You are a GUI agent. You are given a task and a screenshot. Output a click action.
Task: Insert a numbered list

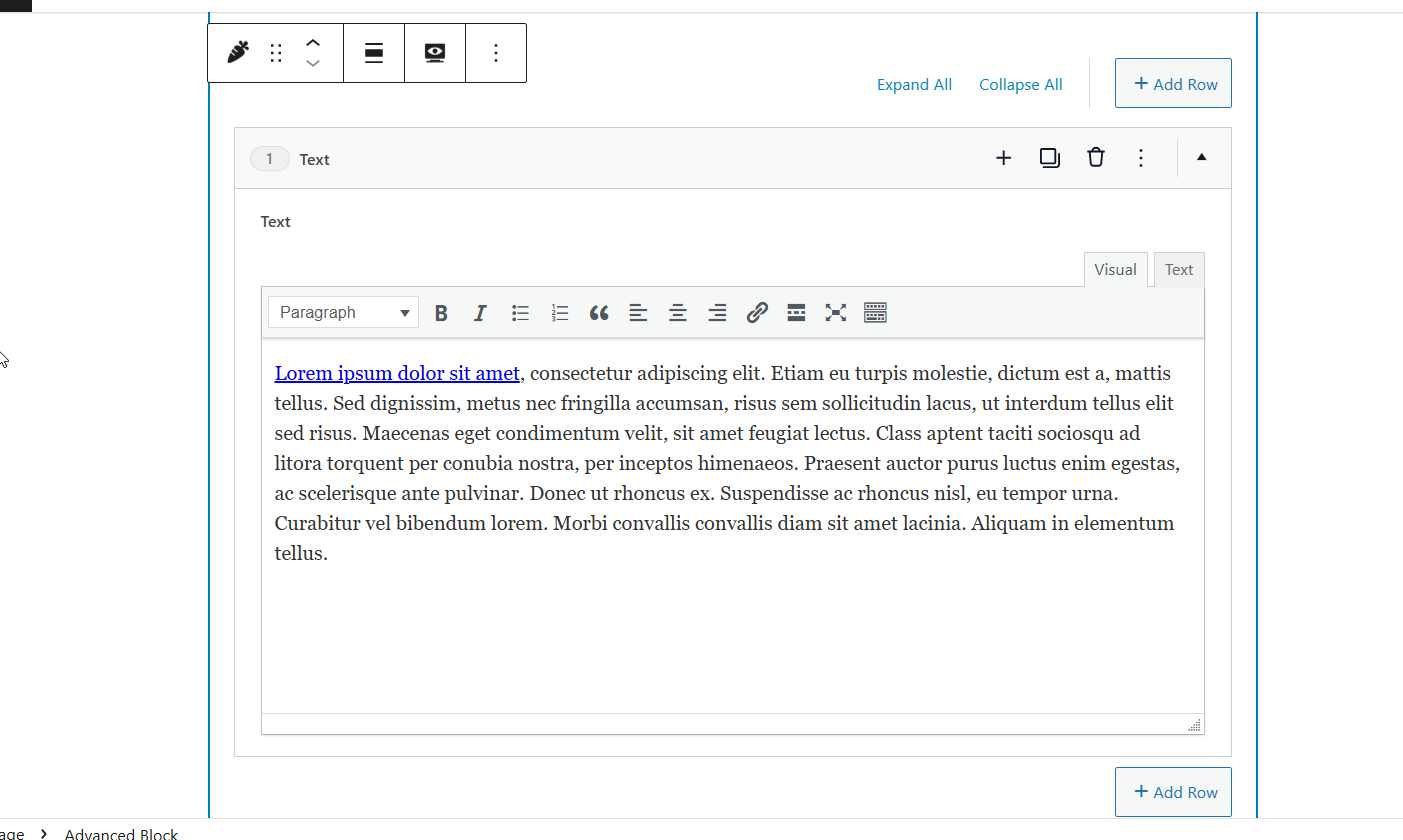coord(560,313)
